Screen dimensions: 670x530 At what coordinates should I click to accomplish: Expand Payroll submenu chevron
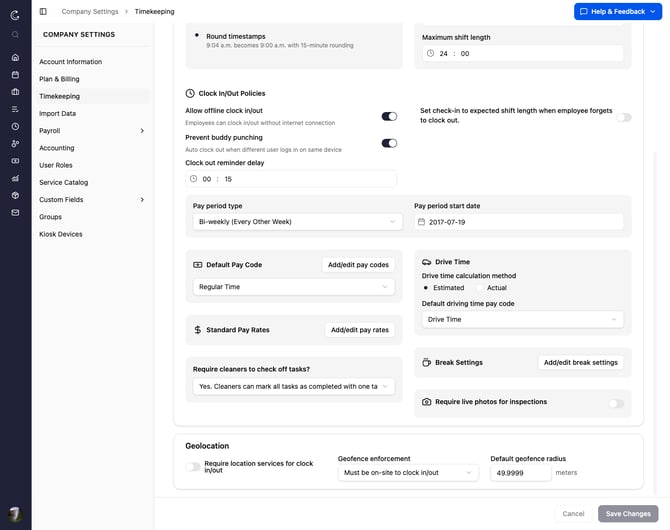(142, 131)
